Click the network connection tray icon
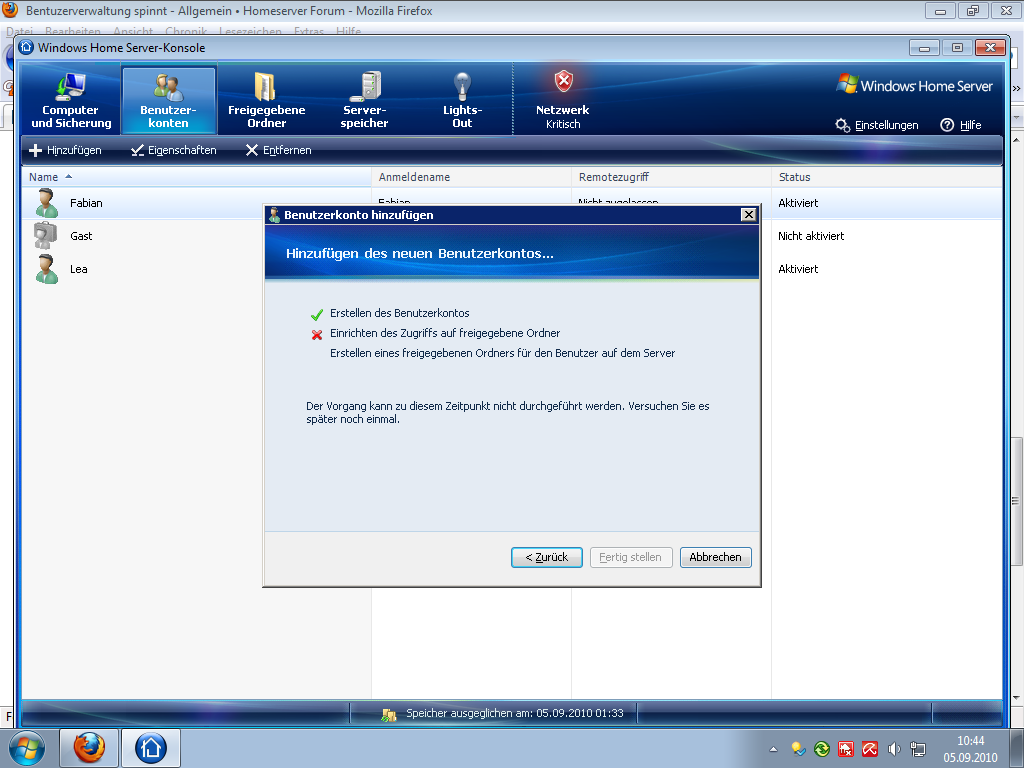The image size is (1024, 768). point(918,749)
